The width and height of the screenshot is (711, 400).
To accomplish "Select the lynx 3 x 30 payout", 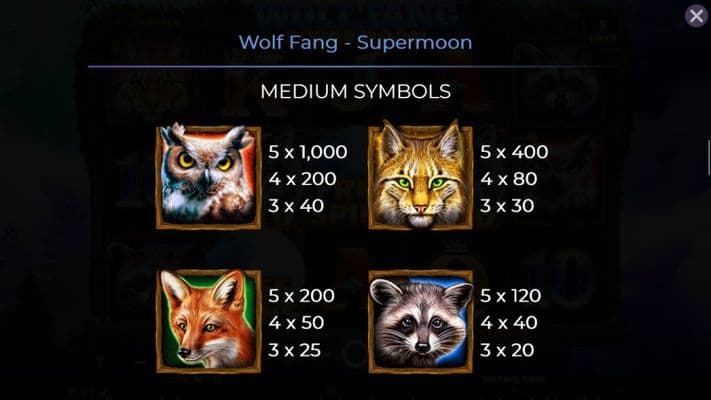I will (507, 206).
